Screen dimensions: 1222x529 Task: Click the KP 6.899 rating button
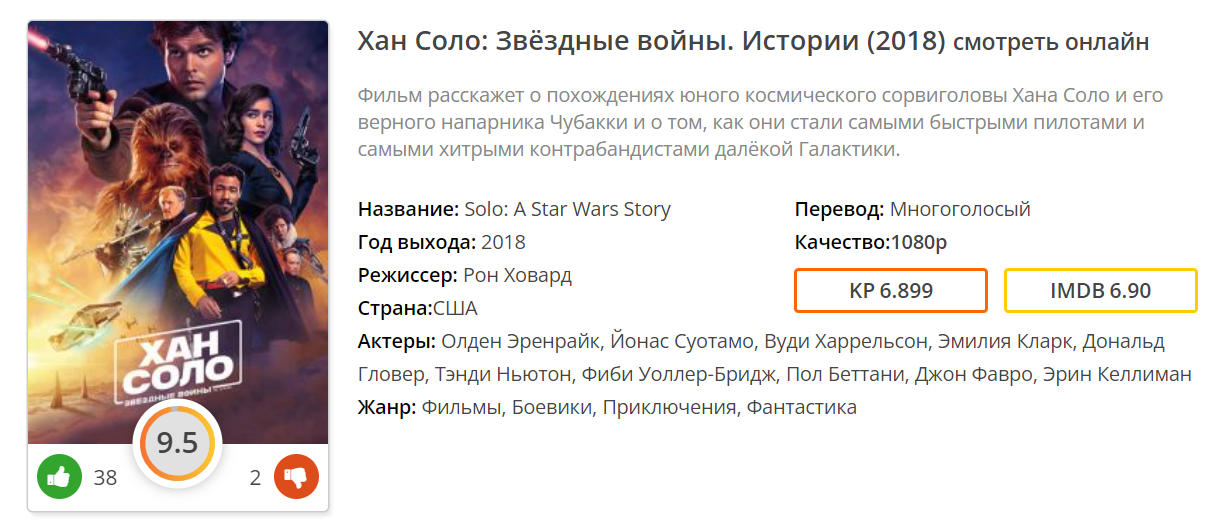(x=890, y=291)
